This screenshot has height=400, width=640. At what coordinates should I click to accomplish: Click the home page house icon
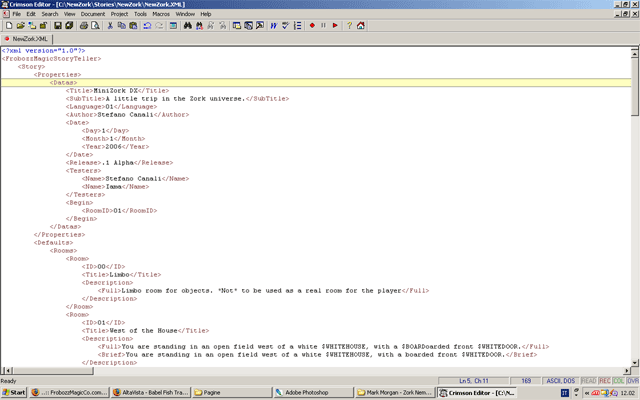pos(361,25)
